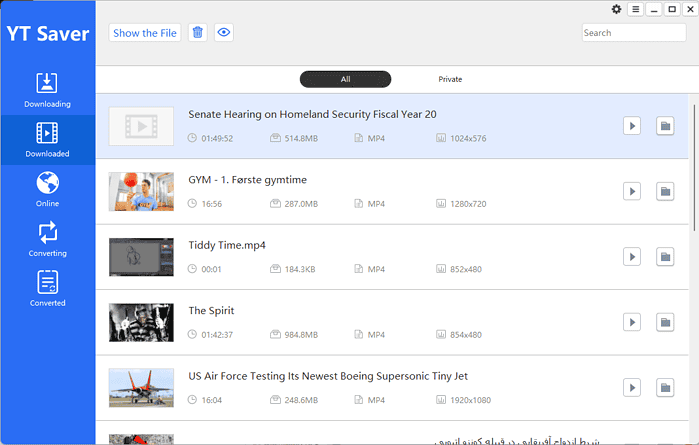
Task: Switch to the All tab
Action: coord(345,79)
